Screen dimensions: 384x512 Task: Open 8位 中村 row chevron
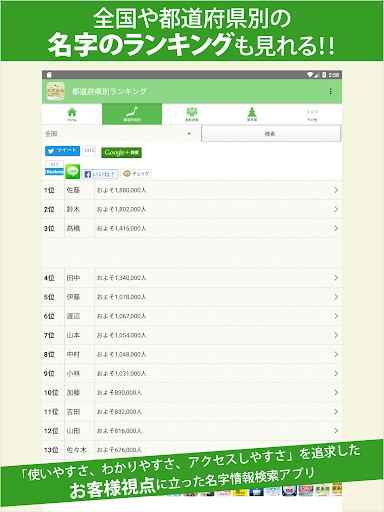[x=336, y=354]
